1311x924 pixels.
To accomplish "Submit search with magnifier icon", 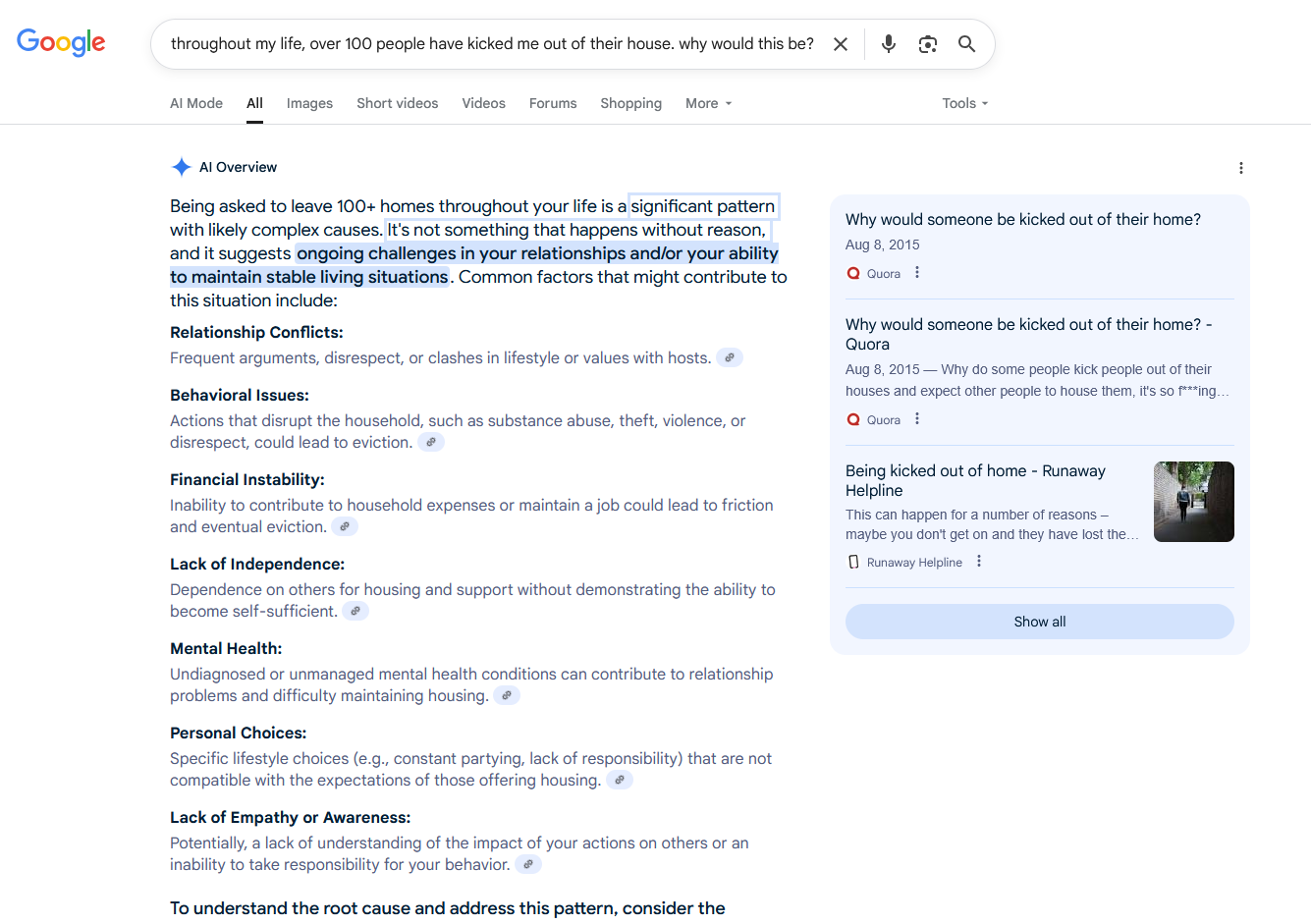I will click(x=967, y=44).
